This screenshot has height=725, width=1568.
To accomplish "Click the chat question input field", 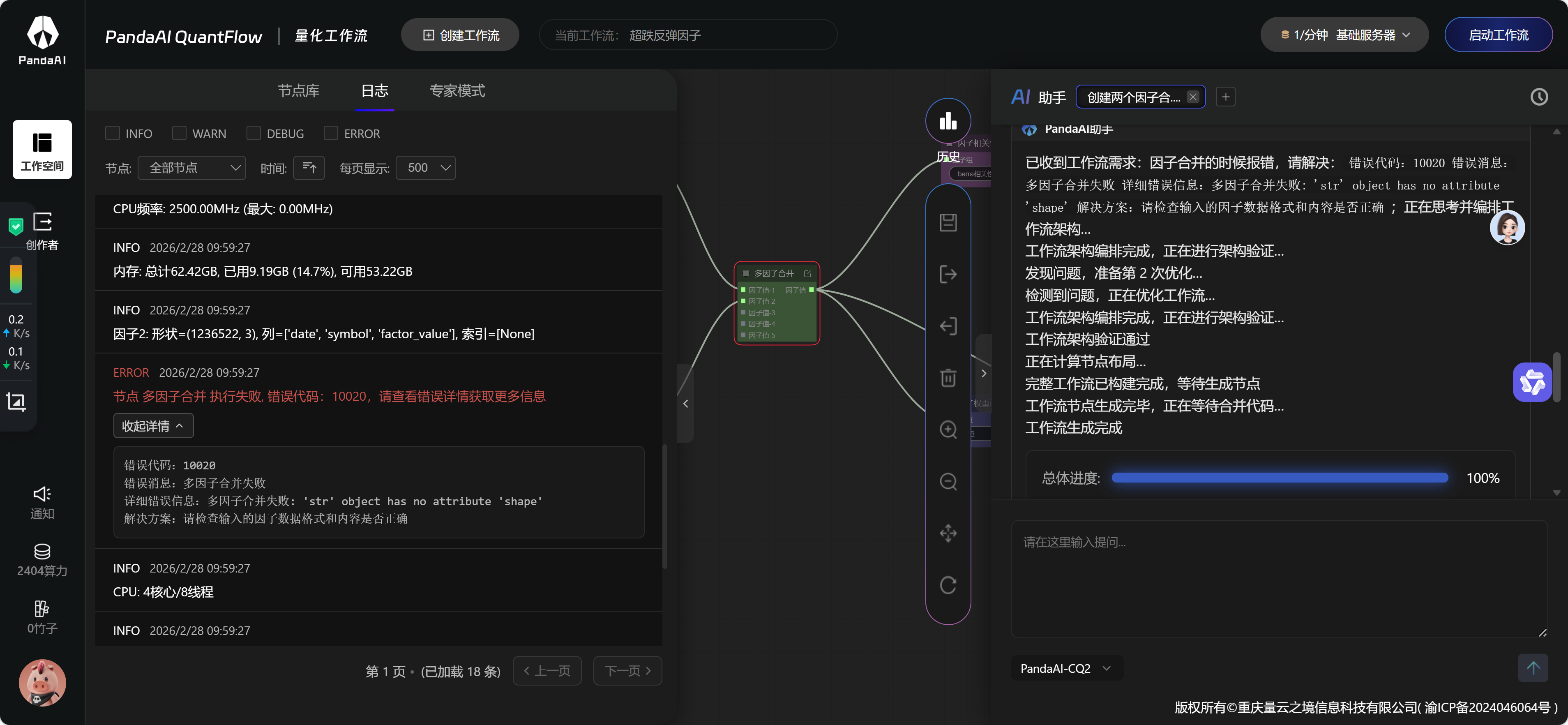I will (1279, 579).
